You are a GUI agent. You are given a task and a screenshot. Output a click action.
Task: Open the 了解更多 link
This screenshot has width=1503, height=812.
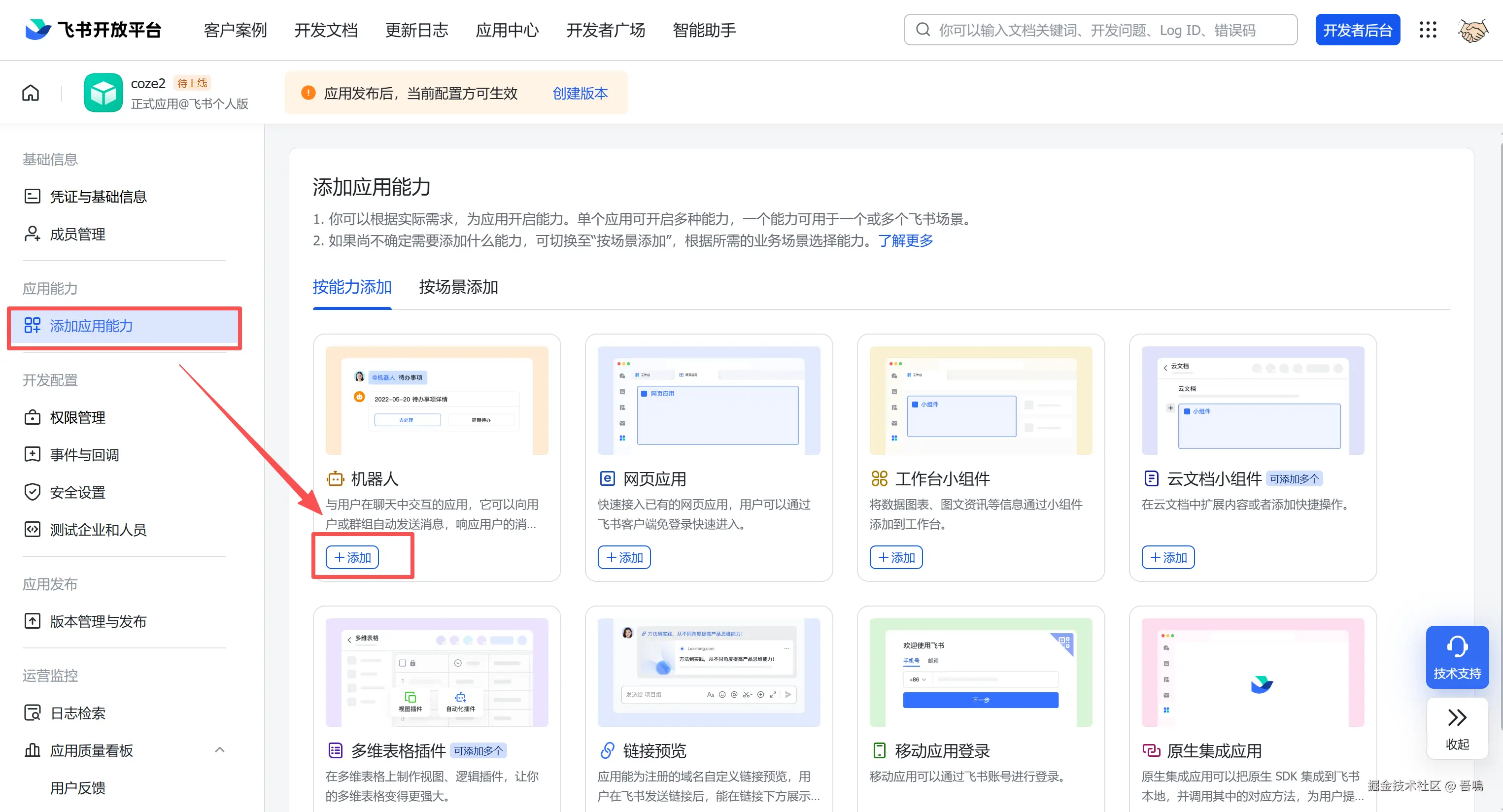pyautogui.click(x=906, y=240)
